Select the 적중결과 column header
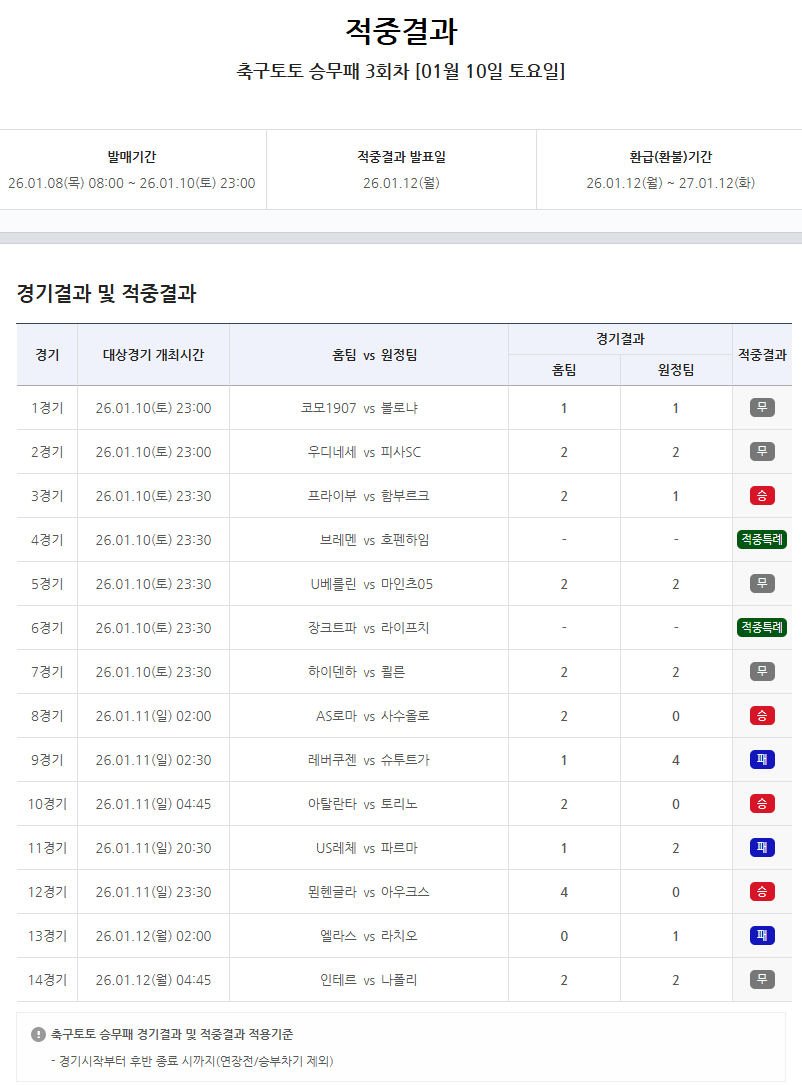The width and height of the screenshot is (802, 1085). coord(763,354)
